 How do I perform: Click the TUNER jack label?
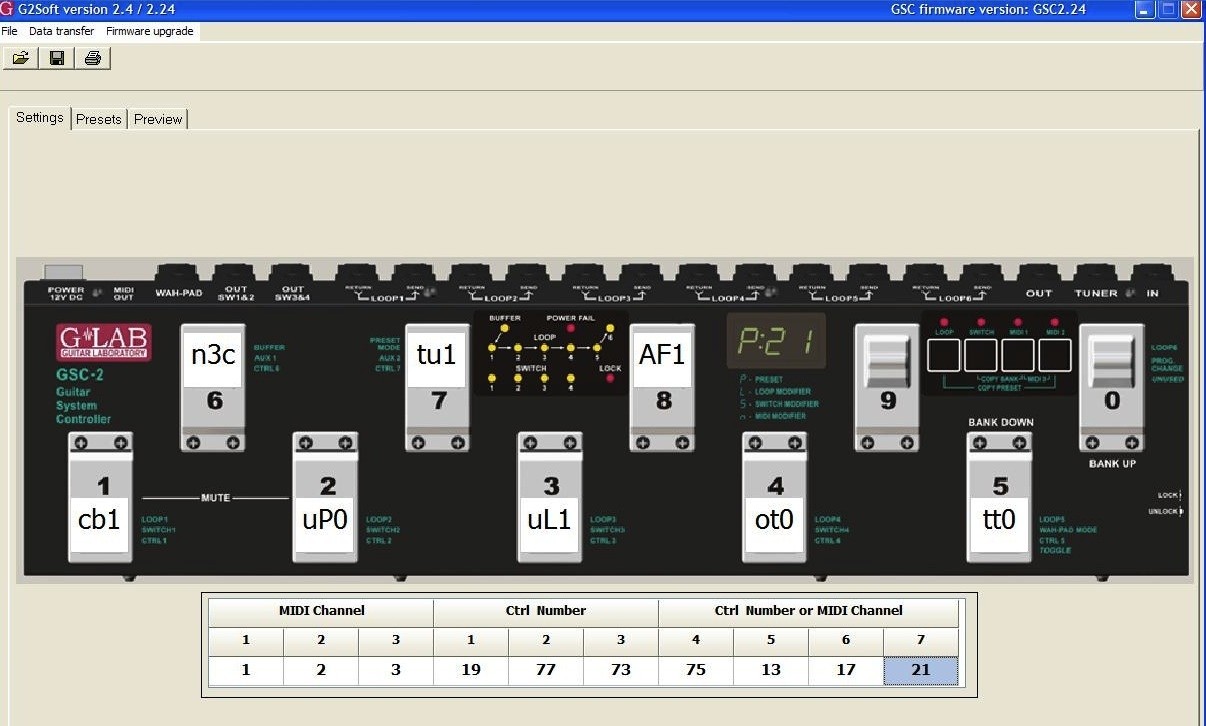[1096, 293]
